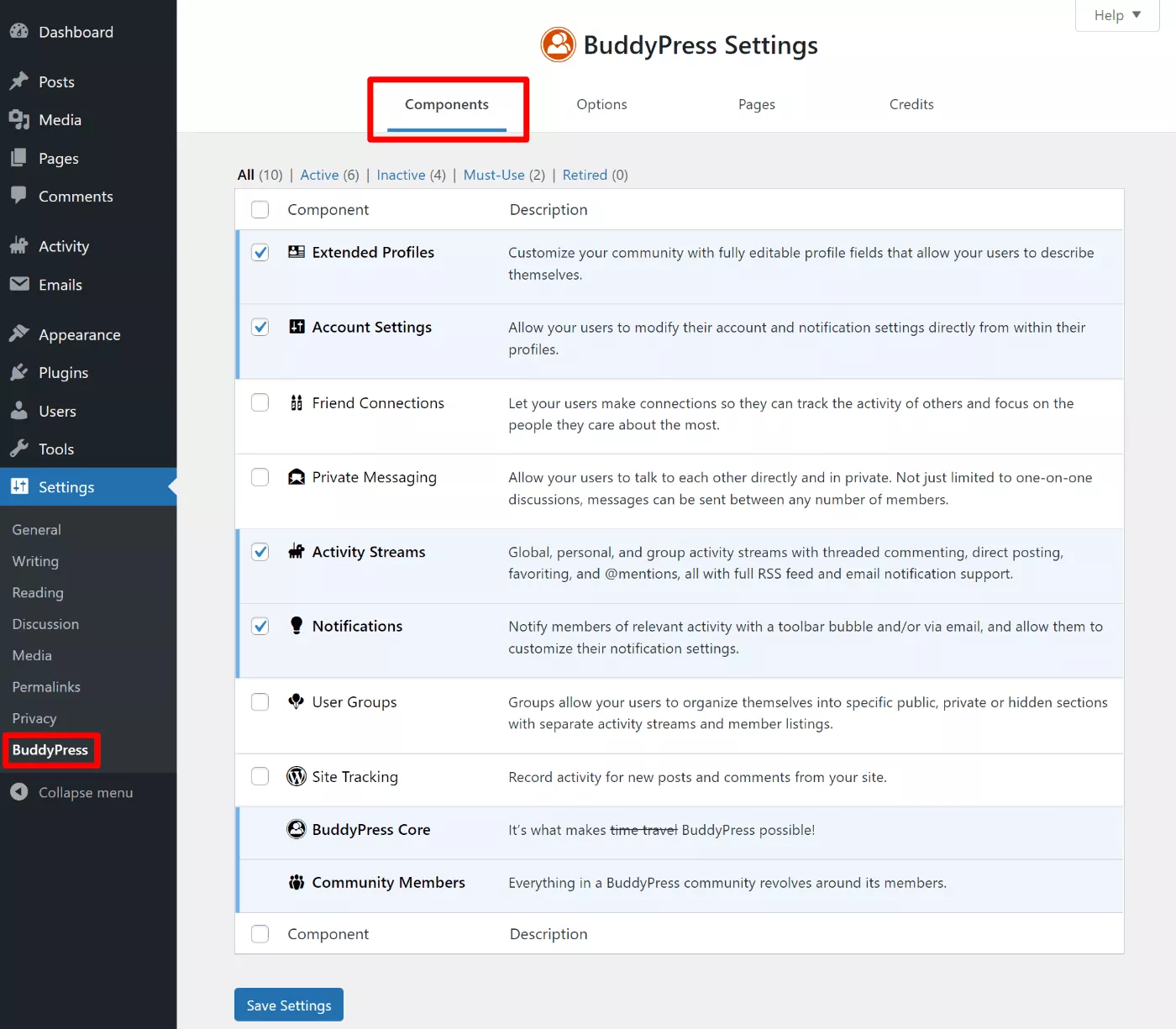Open Privacy settings submenu item
Viewport: 1176px width, 1029px height.
tap(34, 718)
